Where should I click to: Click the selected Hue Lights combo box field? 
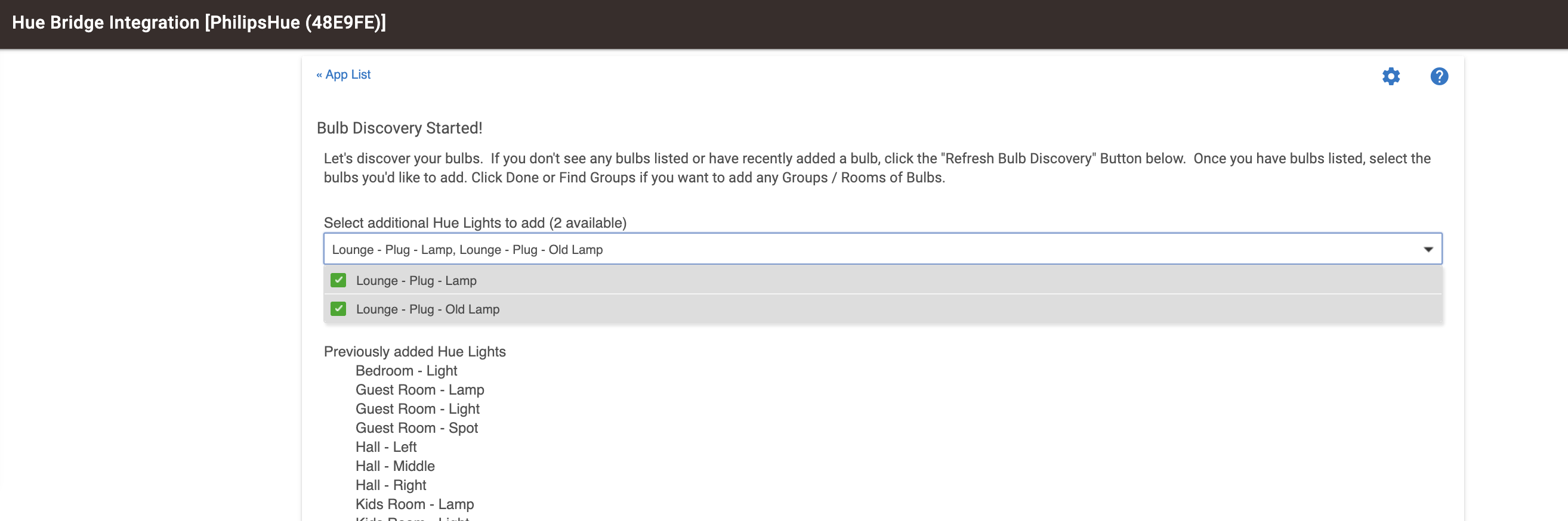pos(852,249)
